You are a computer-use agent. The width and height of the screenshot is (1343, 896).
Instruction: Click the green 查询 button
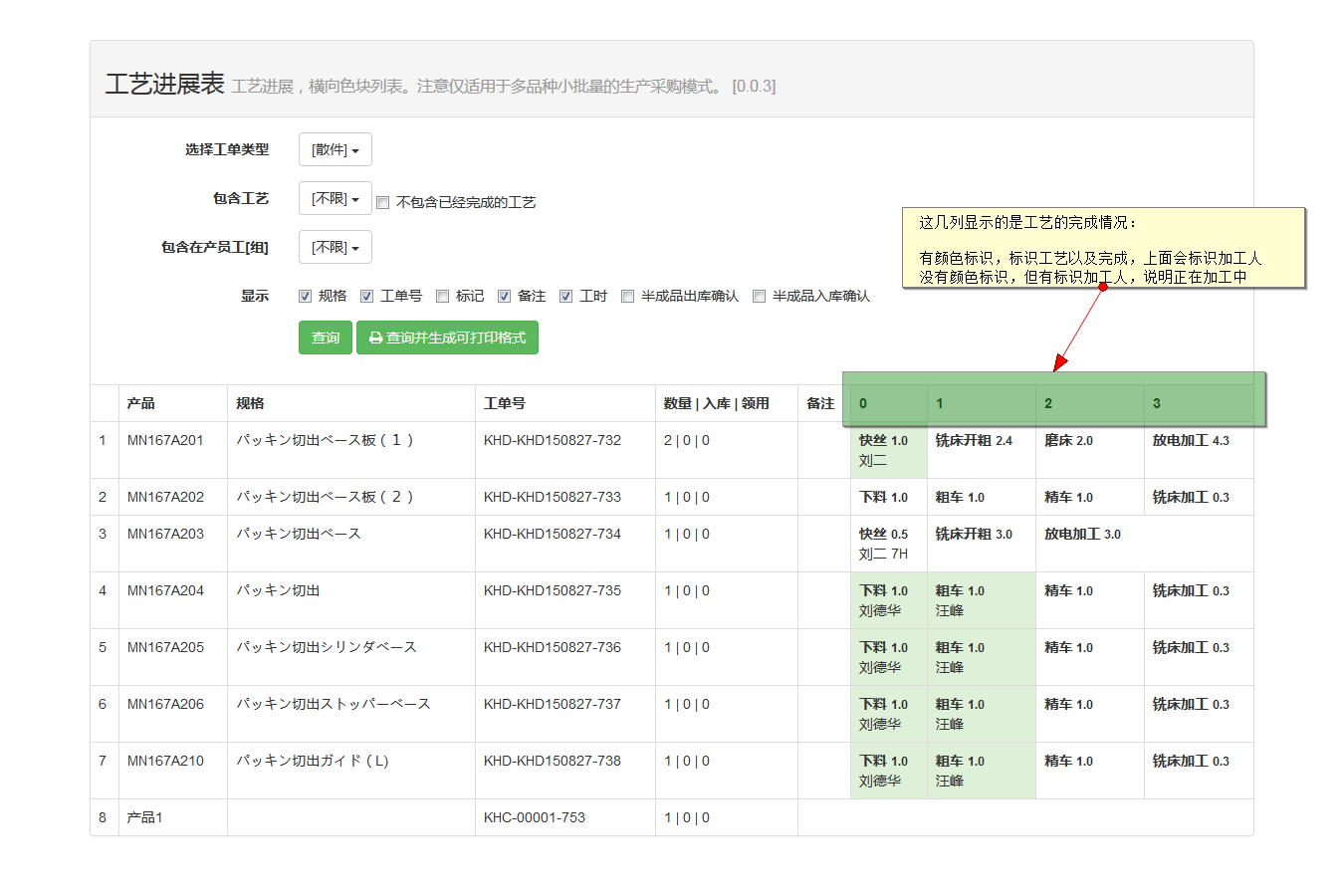(x=325, y=337)
